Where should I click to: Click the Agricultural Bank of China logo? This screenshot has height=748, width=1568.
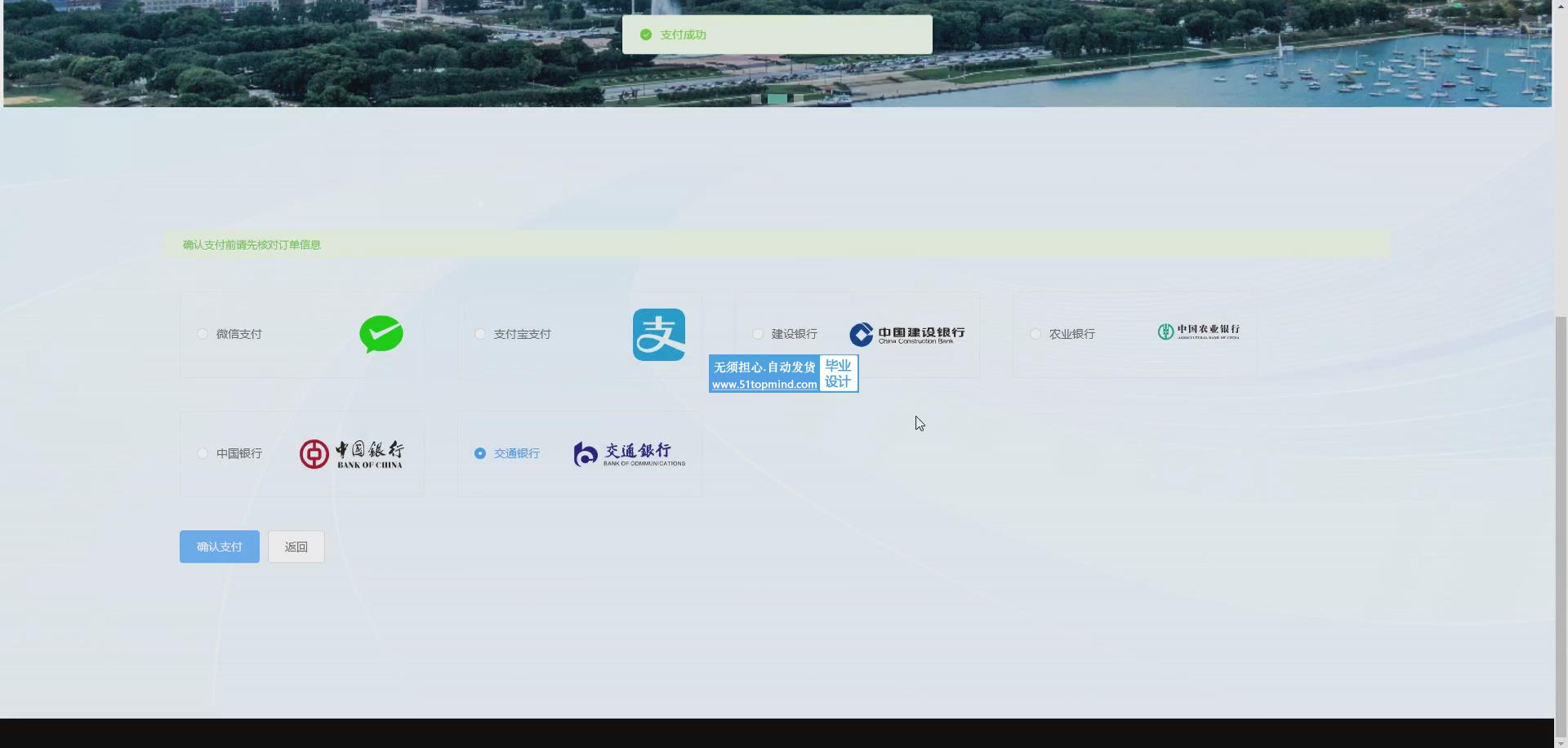pyautogui.click(x=1199, y=331)
